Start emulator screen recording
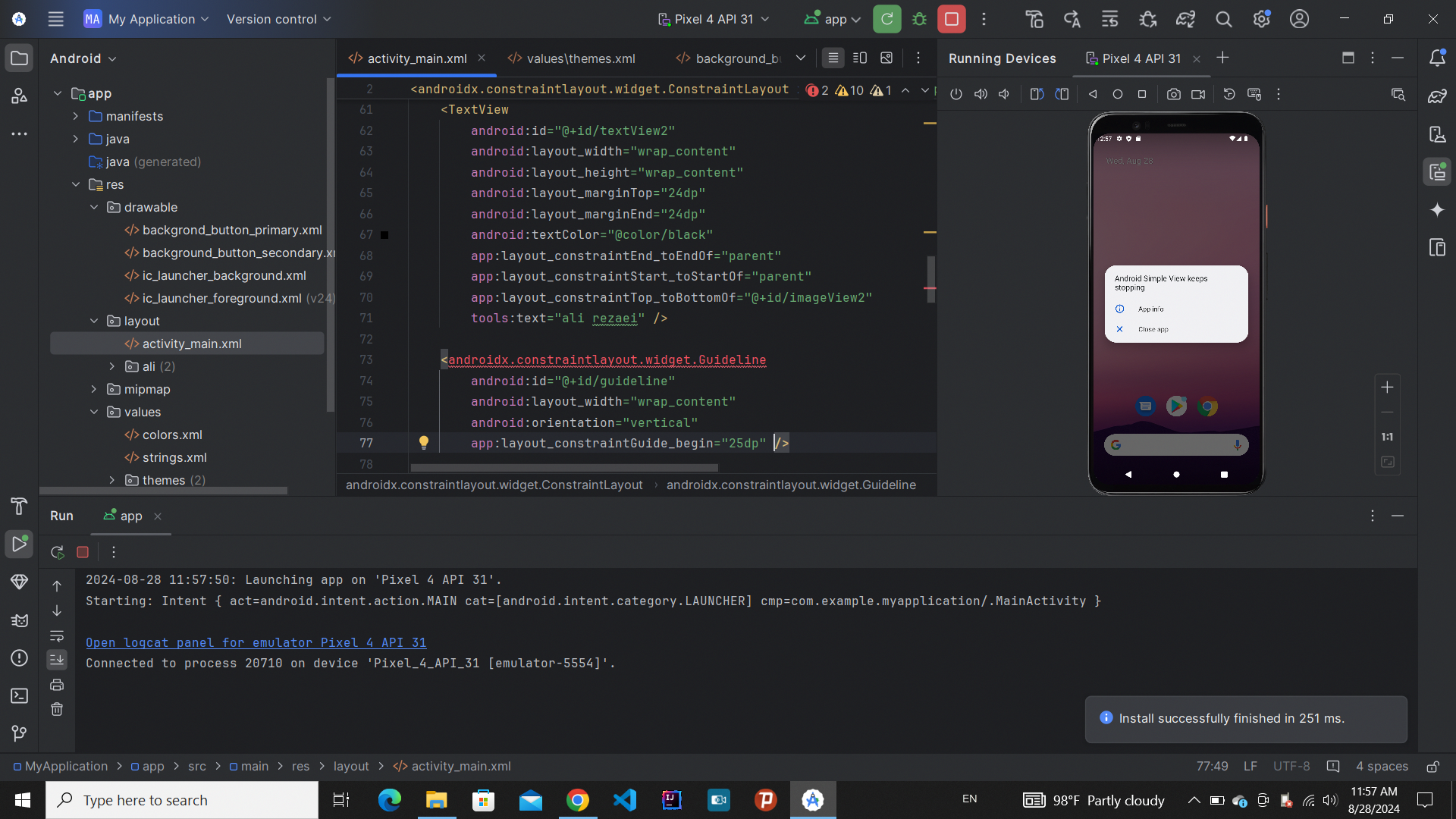1456x819 pixels. (x=1197, y=94)
